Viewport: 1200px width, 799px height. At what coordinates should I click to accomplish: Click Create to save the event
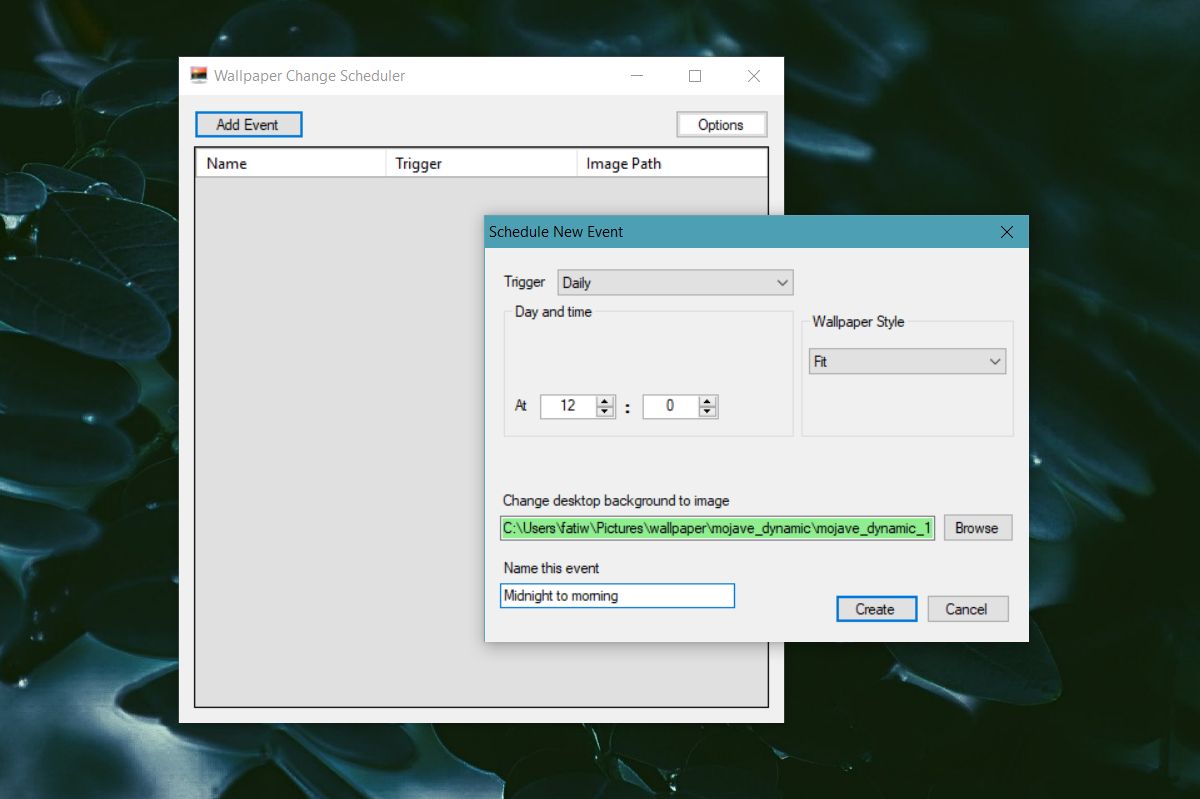point(876,609)
